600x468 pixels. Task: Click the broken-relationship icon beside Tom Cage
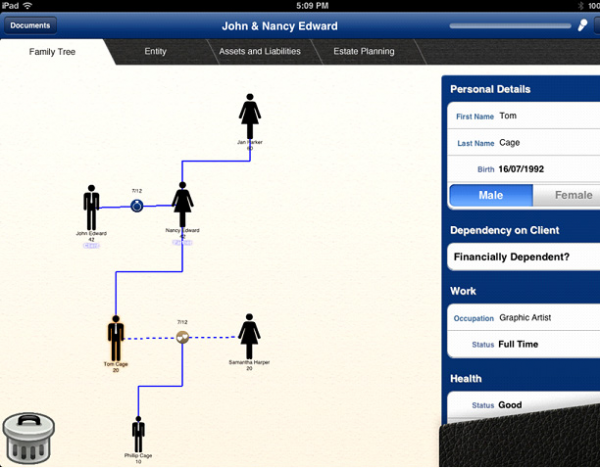pyautogui.click(x=182, y=338)
